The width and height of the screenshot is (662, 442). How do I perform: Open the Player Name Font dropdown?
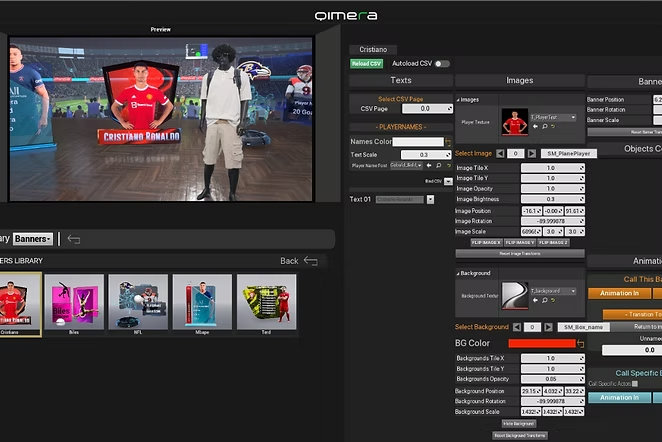point(406,165)
